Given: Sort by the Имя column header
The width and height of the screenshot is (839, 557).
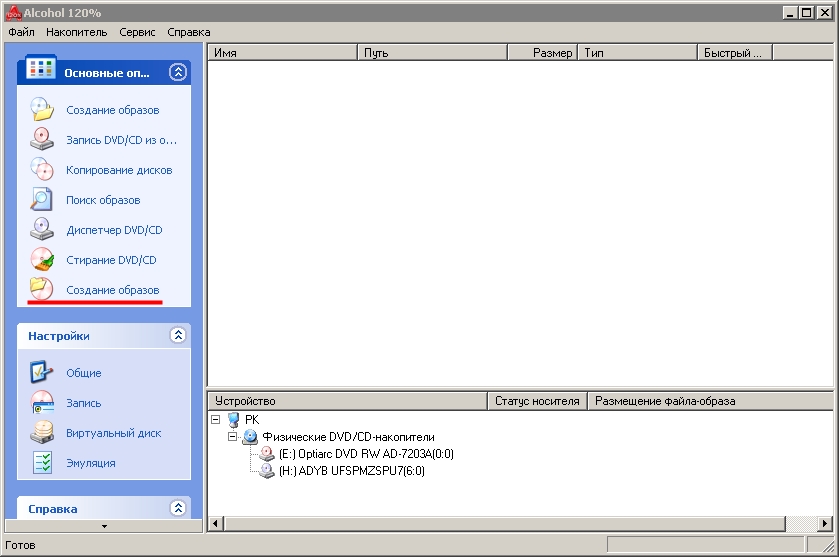Looking at the screenshot, I should pos(283,52).
